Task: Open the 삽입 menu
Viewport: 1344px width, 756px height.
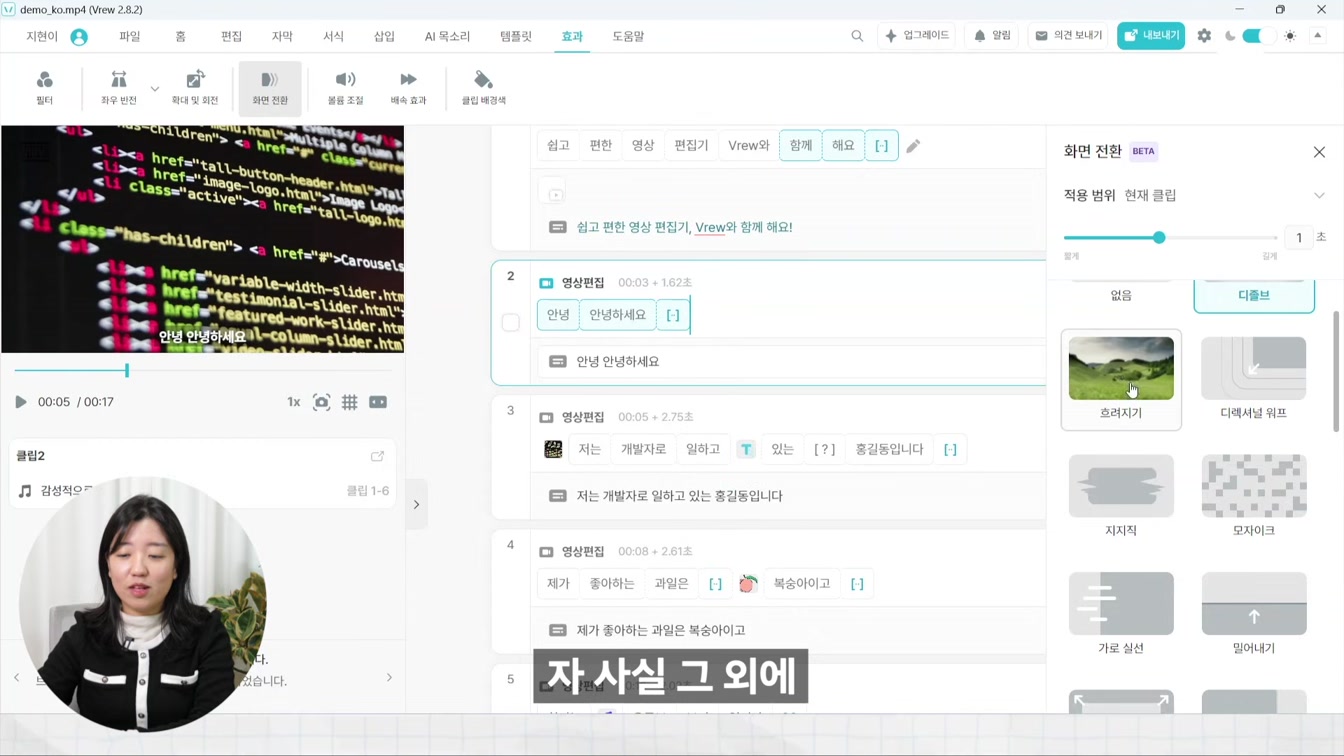Action: [x=385, y=36]
